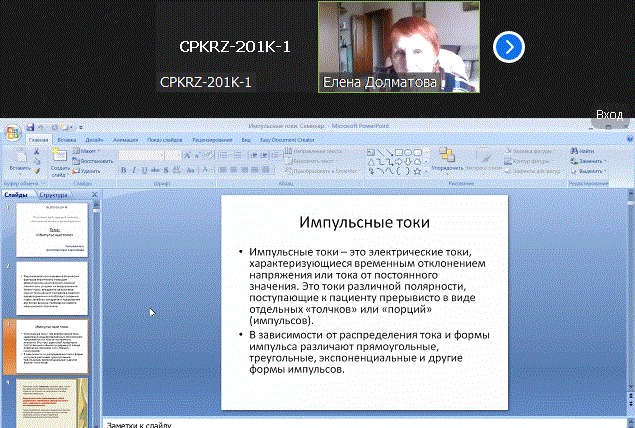Select the rectangle shape in the gallery
The width and height of the screenshot is (635, 428).
[399, 153]
